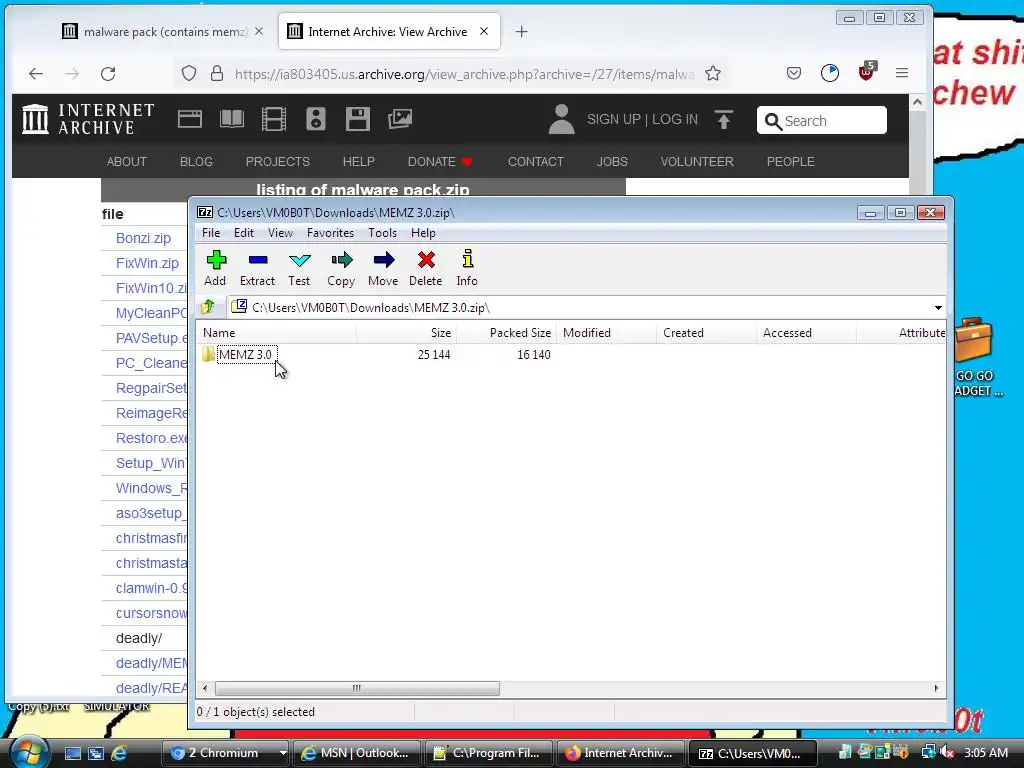This screenshot has width=1024, height=768.
Task: Switch to MSN | Outlook taskbar window
Action: tap(357, 753)
